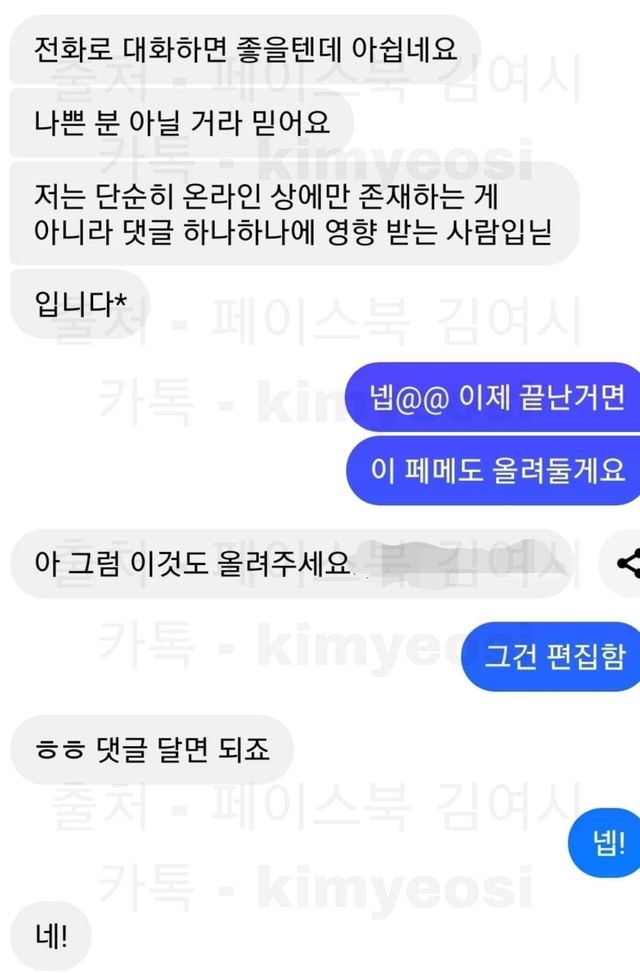Select the last gray bubble '네!'
This screenshot has height=973, width=640.
(x=51, y=936)
